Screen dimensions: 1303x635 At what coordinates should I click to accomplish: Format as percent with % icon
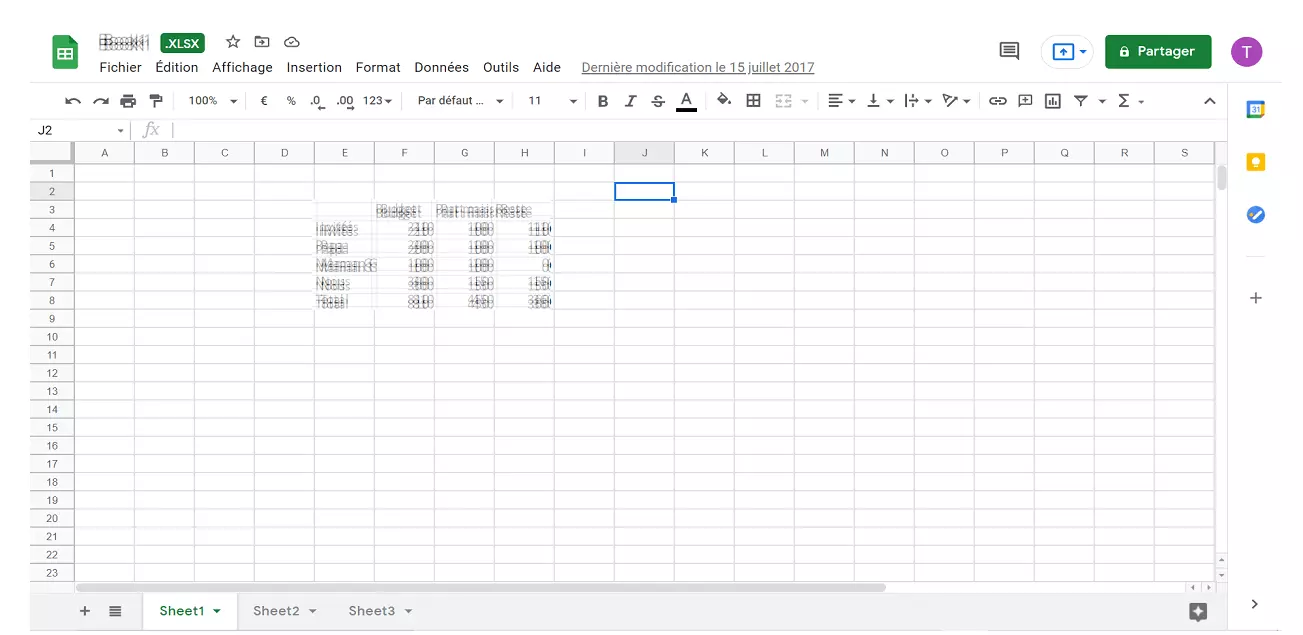291,101
